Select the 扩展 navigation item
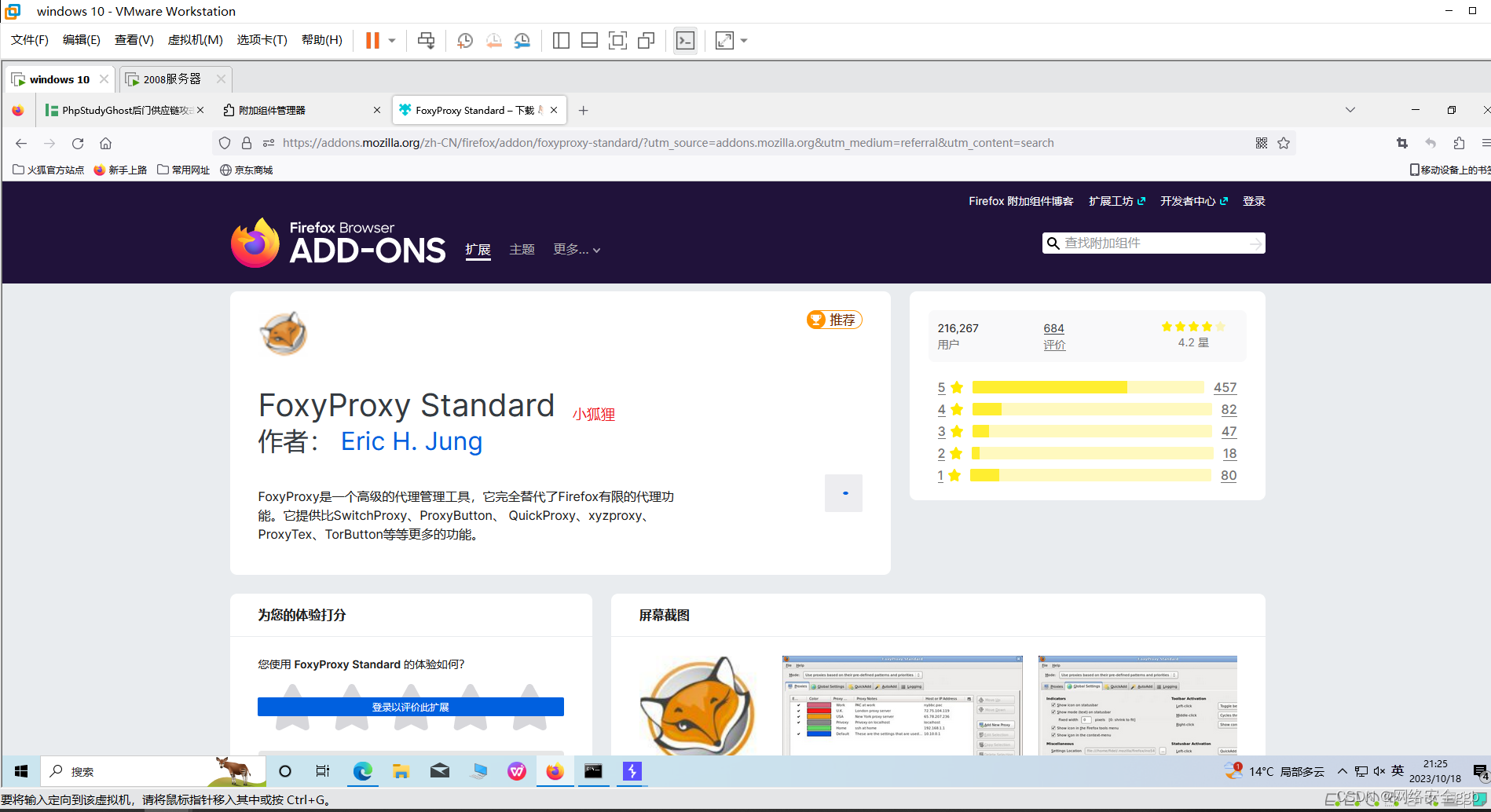Viewport: 1491px width, 812px height. click(x=478, y=250)
